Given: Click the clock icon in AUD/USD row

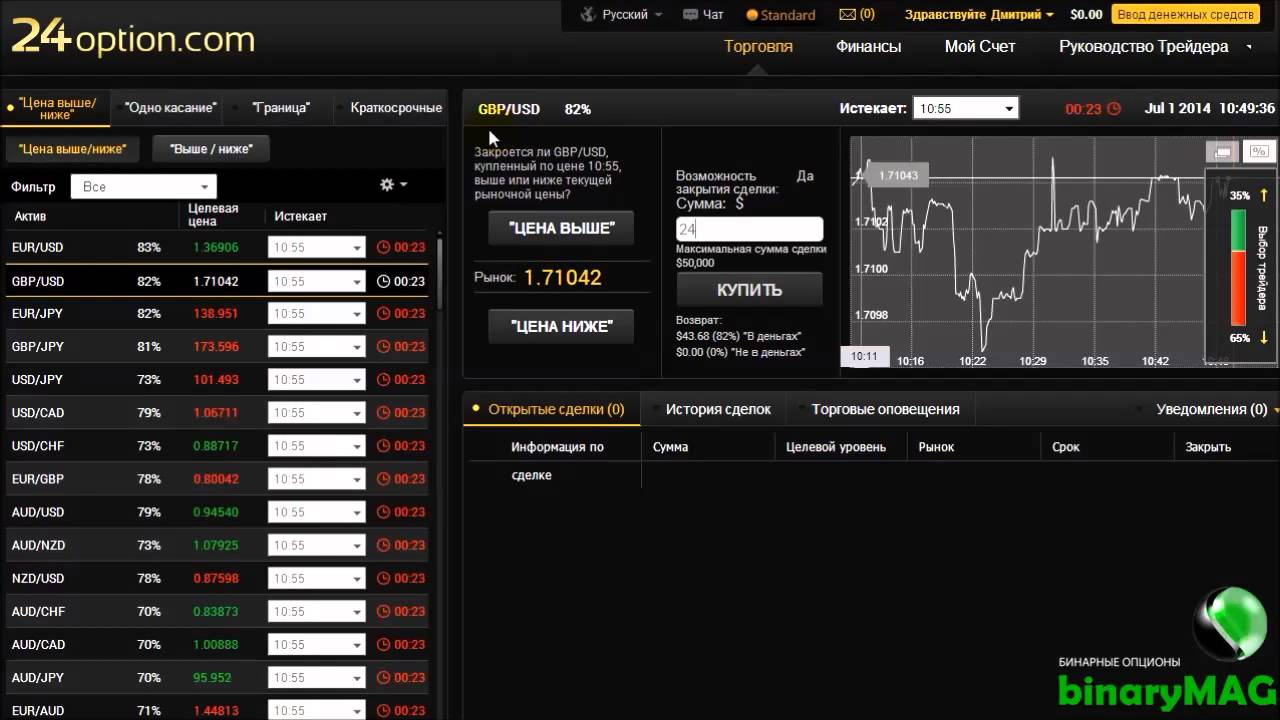Looking at the screenshot, I should tap(384, 512).
